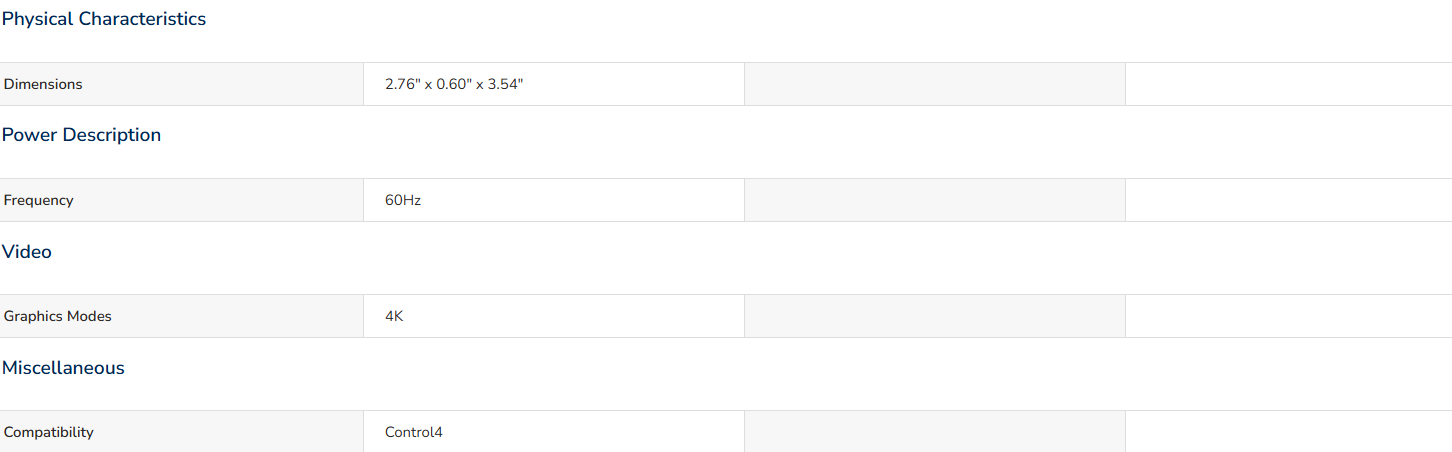Click empty third cell in Compatibility row
The height and width of the screenshot is (452, 1452).
pos(935,432)
